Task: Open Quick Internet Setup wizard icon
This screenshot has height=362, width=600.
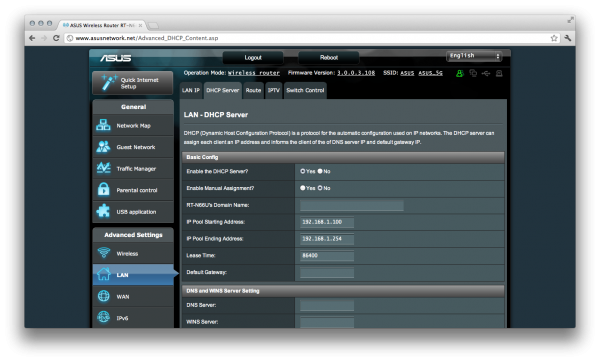Action: pos(108,82)
